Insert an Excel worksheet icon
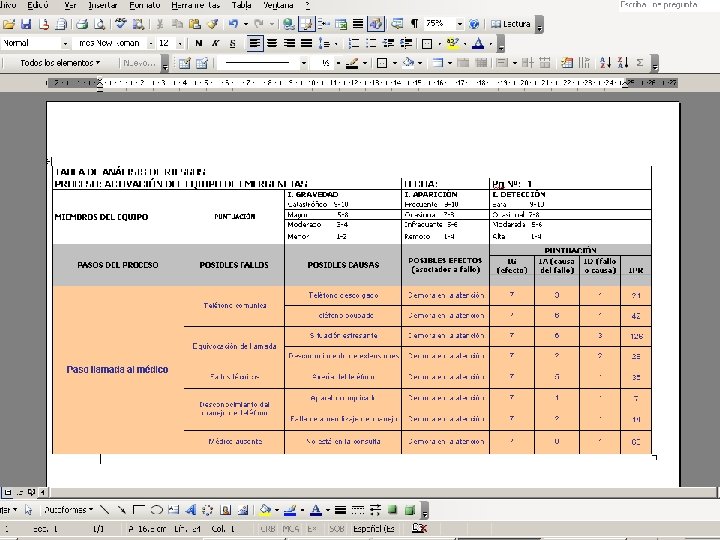Screen dimensions: 720x540 pos(341,24)
